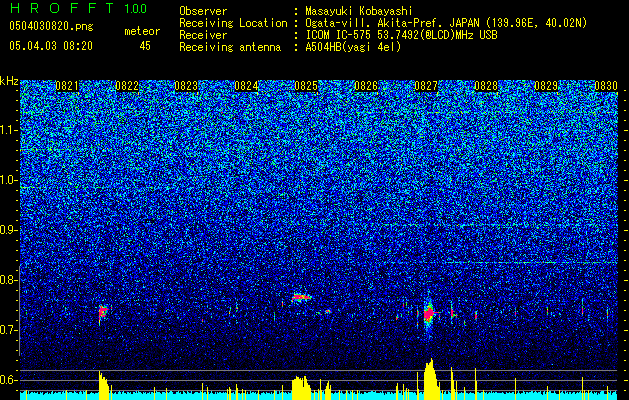Click the 0827 time marker
The width and height of the screenshot is (629, 400).
426,86
